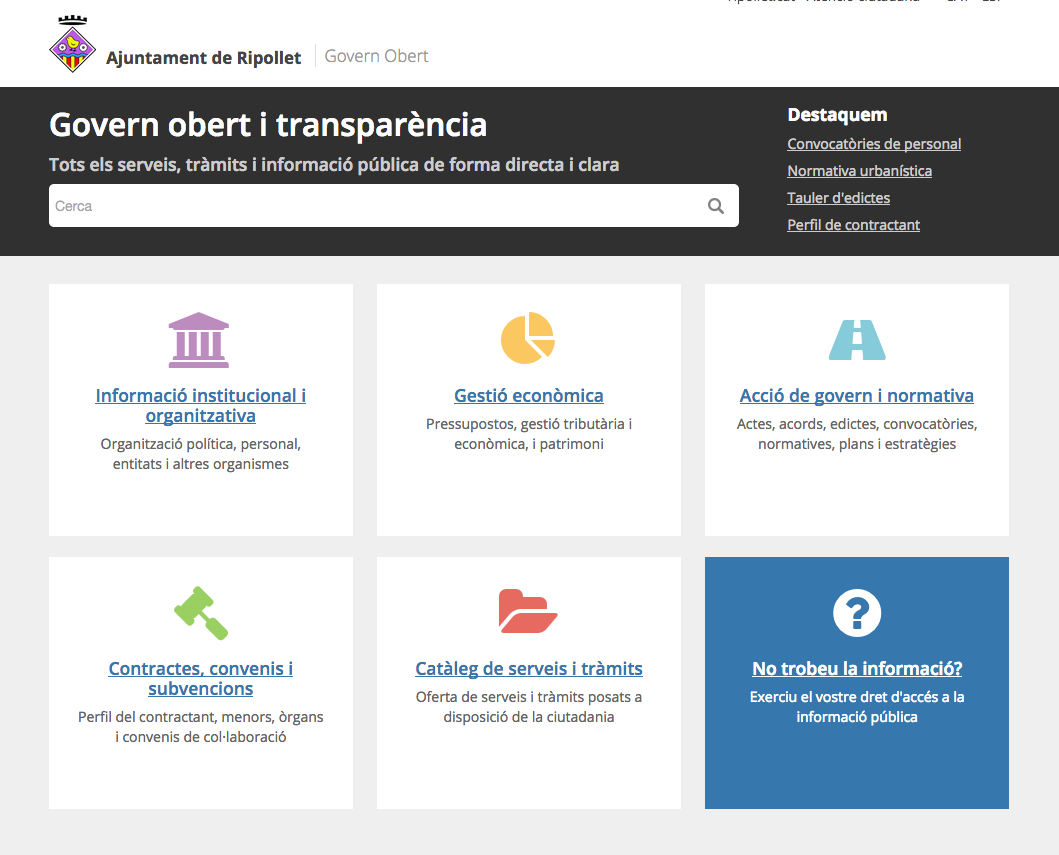Click the magnifying glass search icon

716,206
